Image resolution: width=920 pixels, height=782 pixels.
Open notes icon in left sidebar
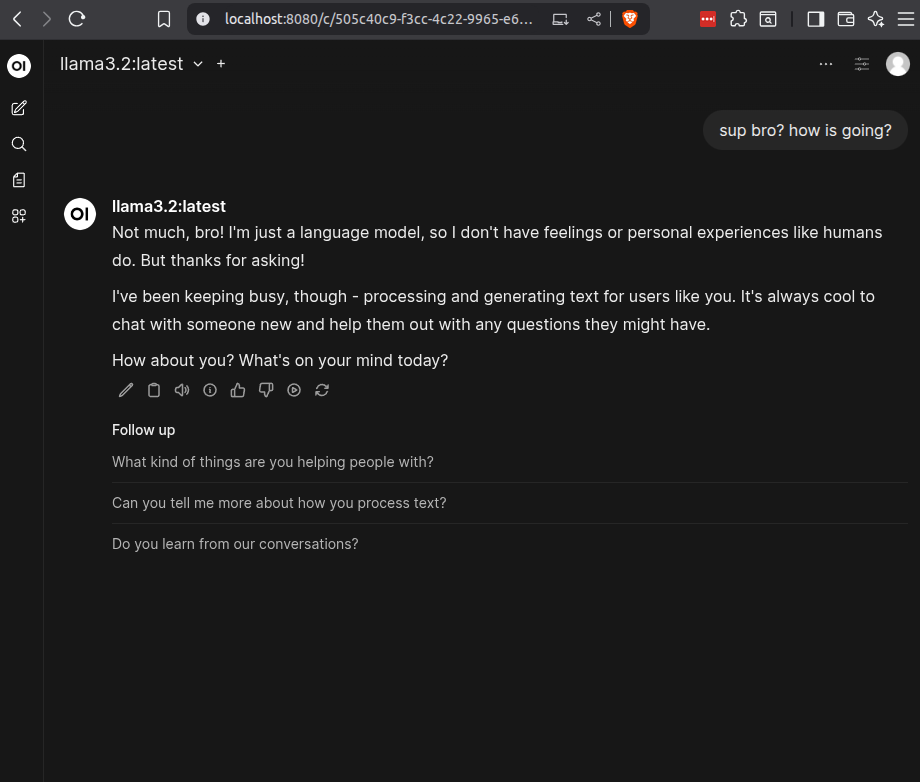19,180
